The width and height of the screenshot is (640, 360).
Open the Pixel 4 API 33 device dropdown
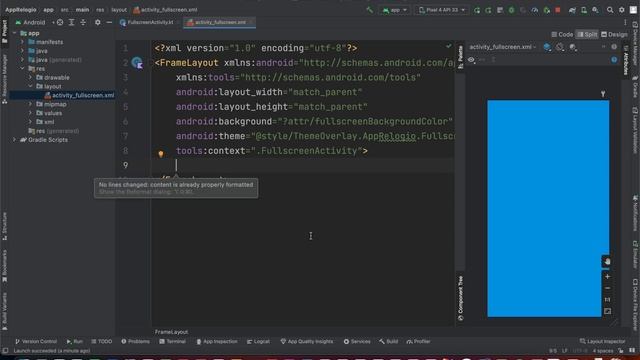pyautogui.click(x=442, y=10)
